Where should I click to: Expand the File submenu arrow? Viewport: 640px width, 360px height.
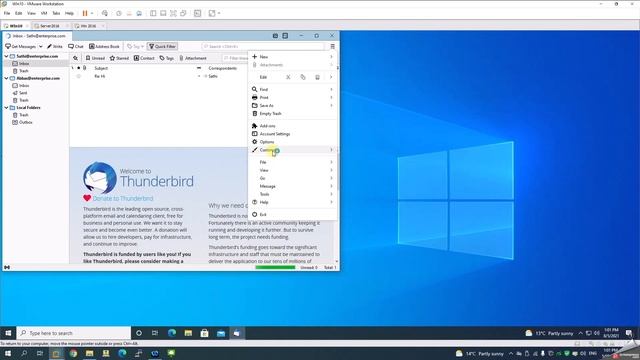(x=331, y=162)
